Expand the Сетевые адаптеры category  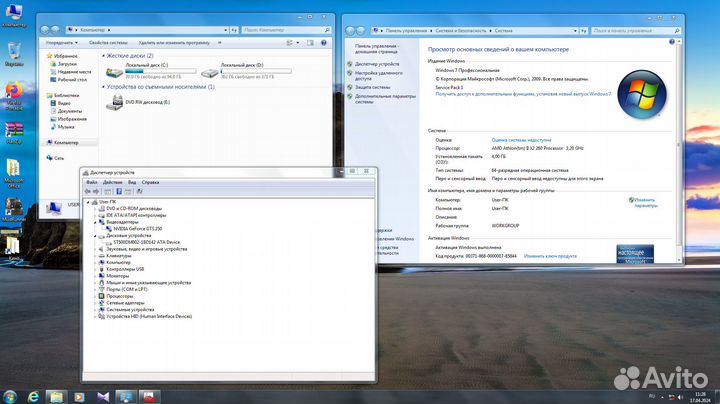tap(96, 303)
